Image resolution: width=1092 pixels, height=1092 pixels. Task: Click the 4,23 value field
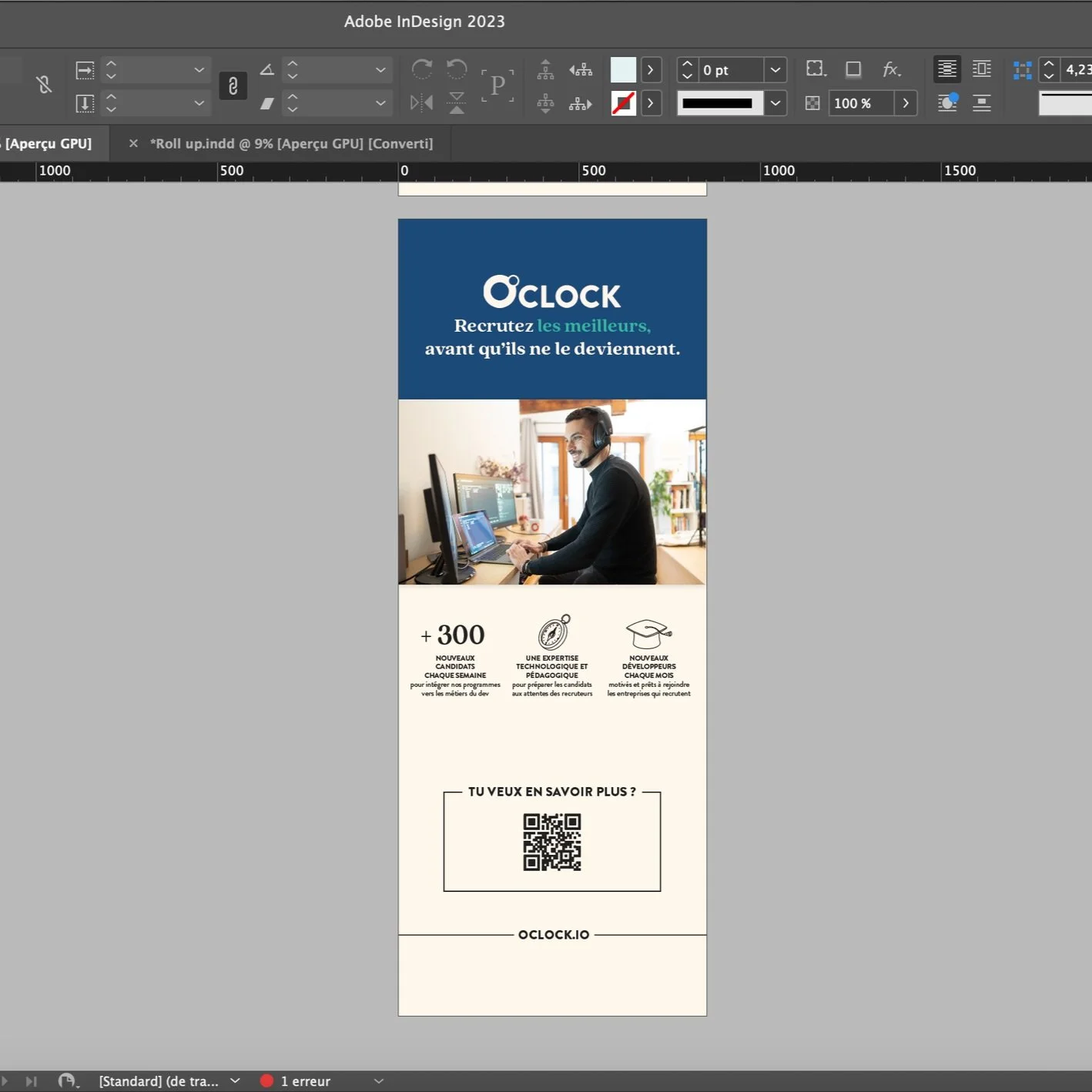click(1077, 70)
